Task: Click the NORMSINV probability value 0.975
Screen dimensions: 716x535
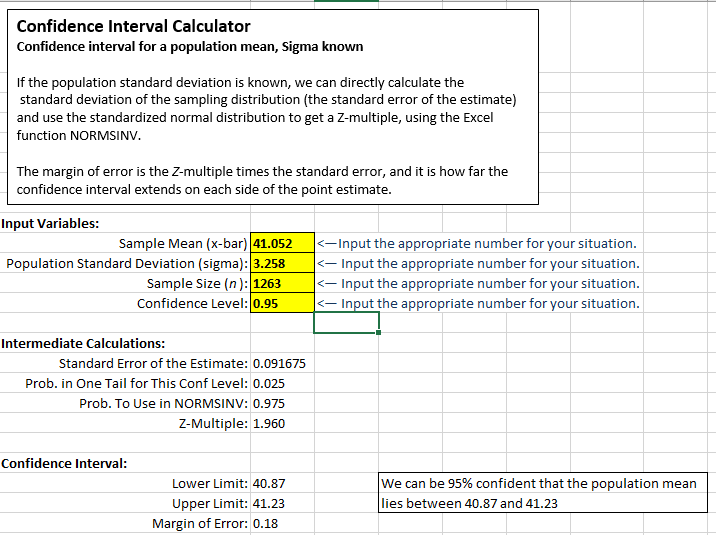Action: (268, 404)
